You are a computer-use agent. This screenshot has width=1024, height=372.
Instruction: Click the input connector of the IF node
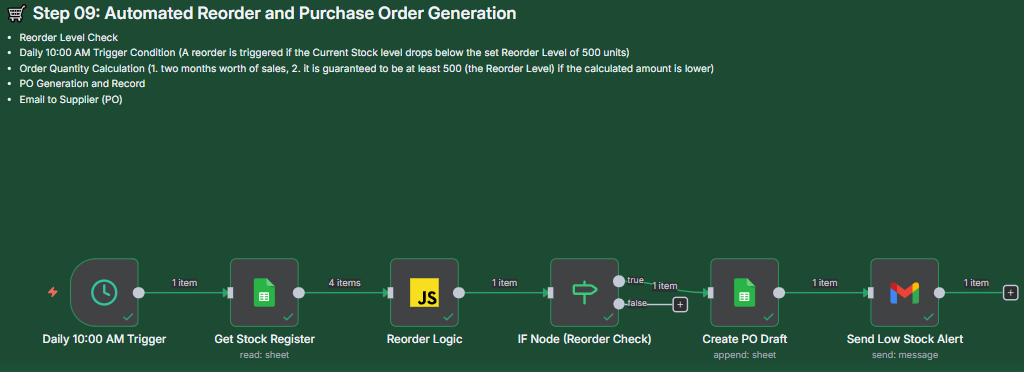point(551,293)
